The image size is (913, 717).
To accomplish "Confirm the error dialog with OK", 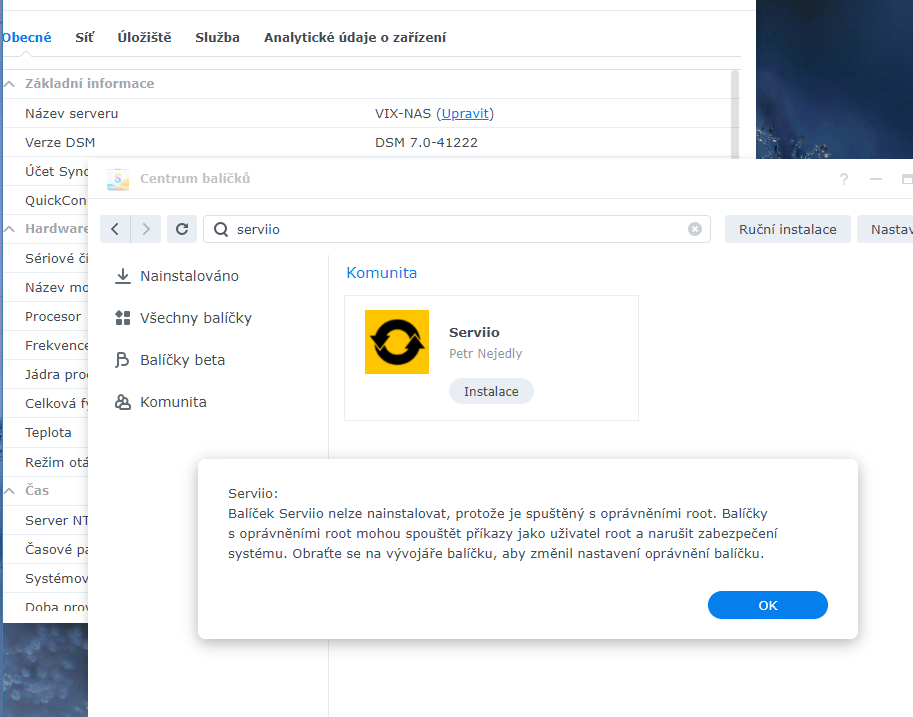I will tap(767, 605).
